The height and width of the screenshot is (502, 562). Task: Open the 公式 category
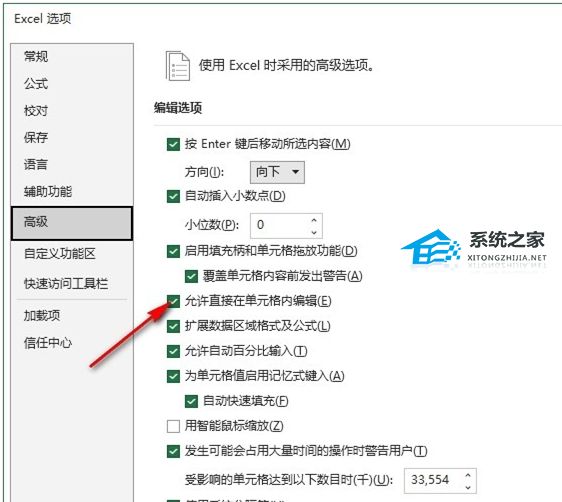pyautogui.click(x=35, y=84)
